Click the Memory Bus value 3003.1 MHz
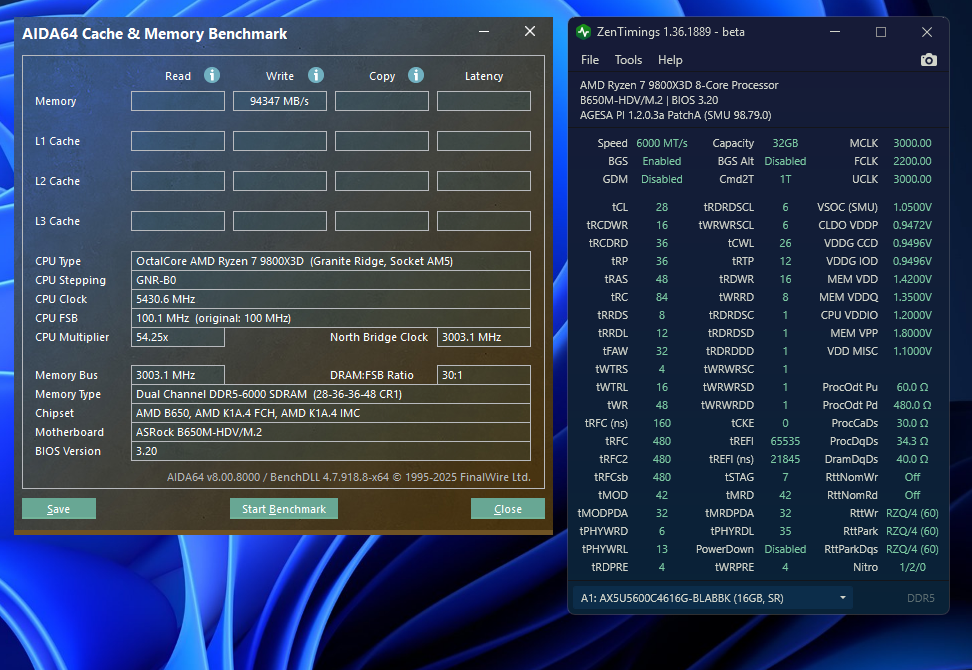This screenshot has height=670, width=972. click(178, 375)
